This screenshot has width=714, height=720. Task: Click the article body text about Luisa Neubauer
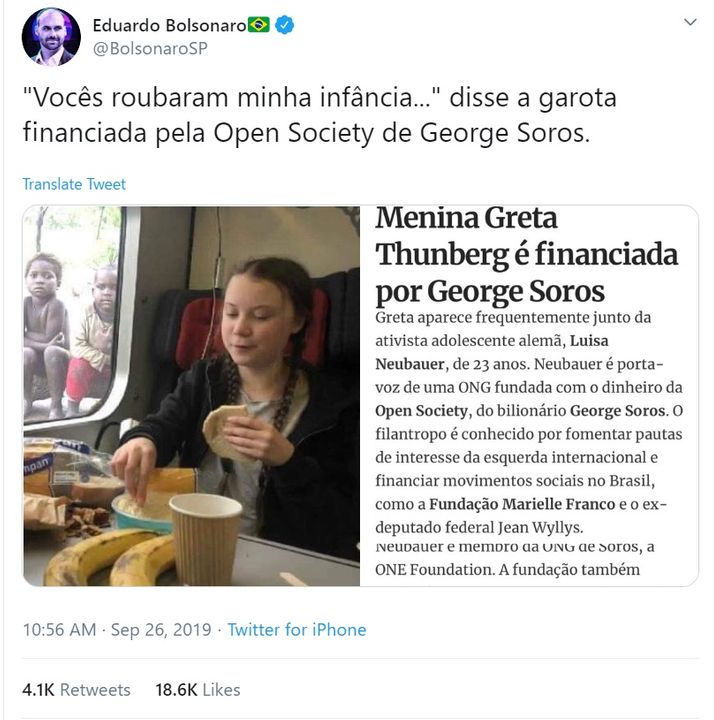(x=528, y=422)
